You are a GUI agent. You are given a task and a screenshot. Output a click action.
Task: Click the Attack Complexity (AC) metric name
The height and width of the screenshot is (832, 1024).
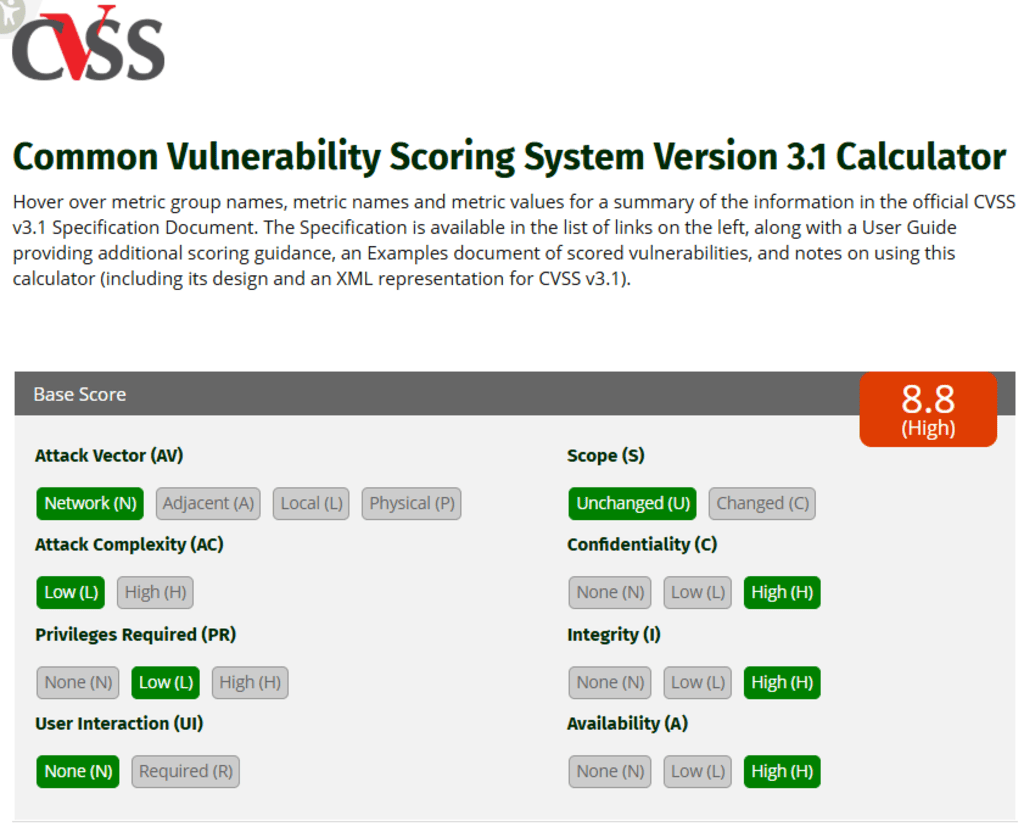pos(129,544)
